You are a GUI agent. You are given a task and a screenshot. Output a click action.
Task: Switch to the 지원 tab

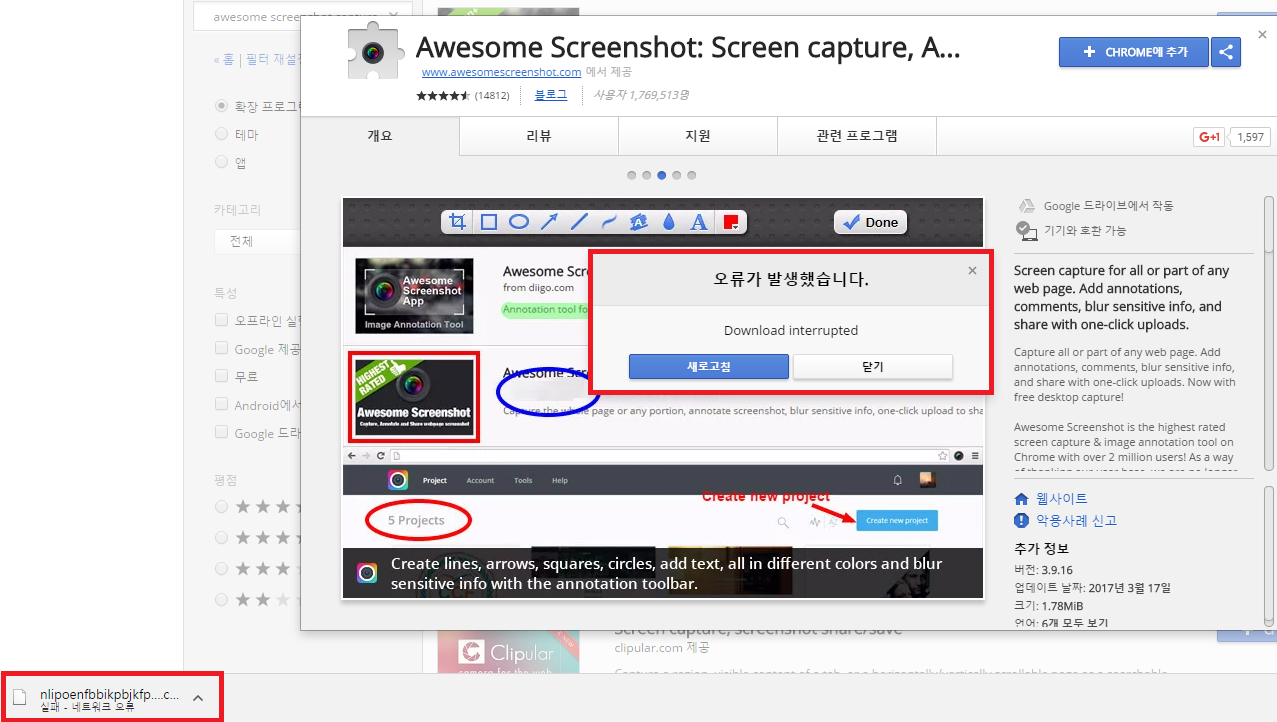(698, 136)
